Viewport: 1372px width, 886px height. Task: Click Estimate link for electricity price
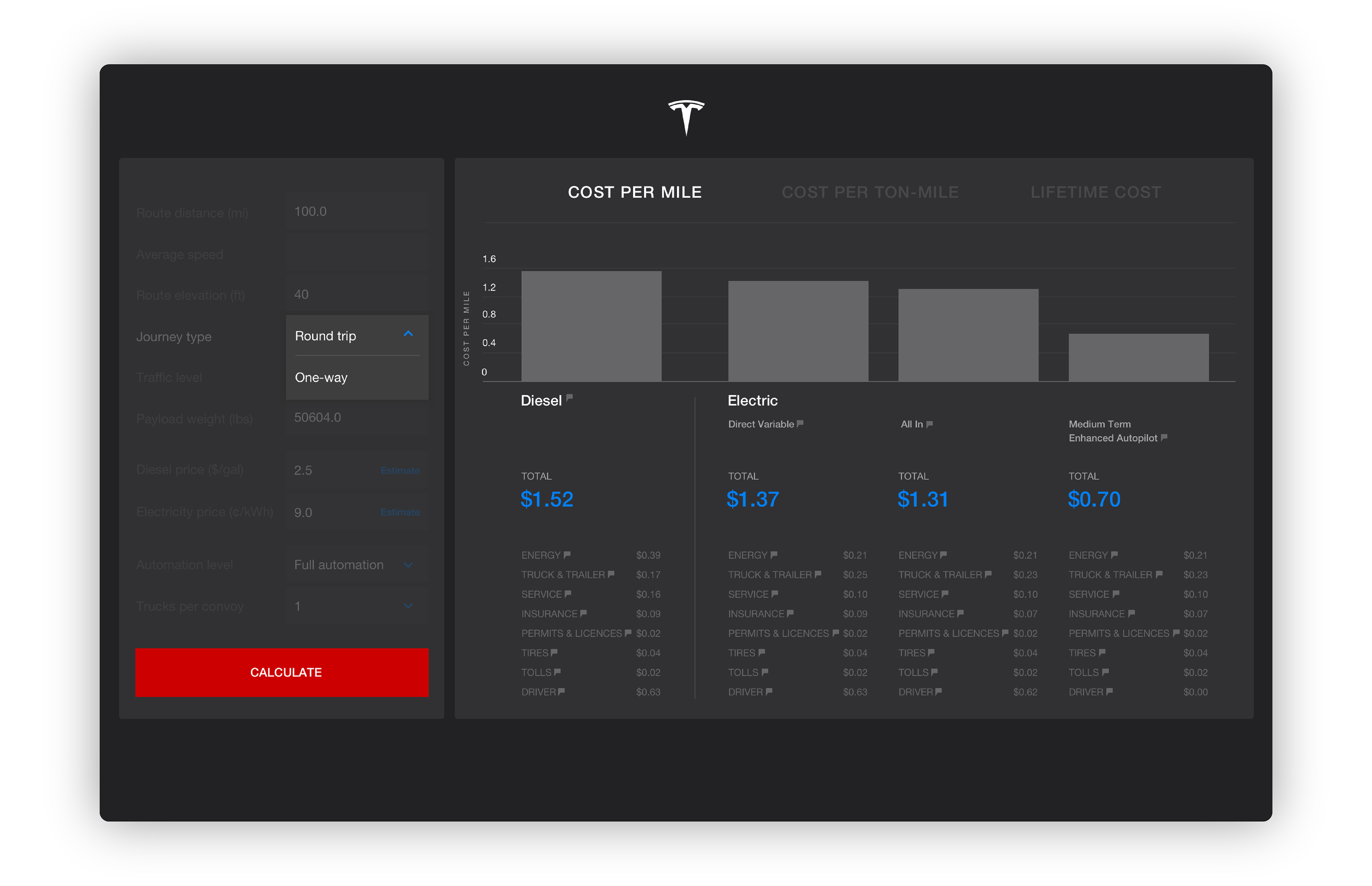(400, 512)
